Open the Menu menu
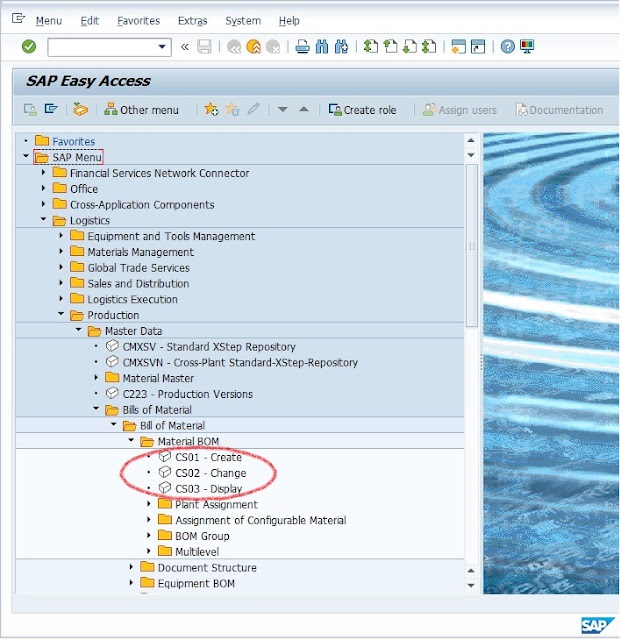Image resolution: width=621 pixels, height=640 pixels. (x=49, y=20)
